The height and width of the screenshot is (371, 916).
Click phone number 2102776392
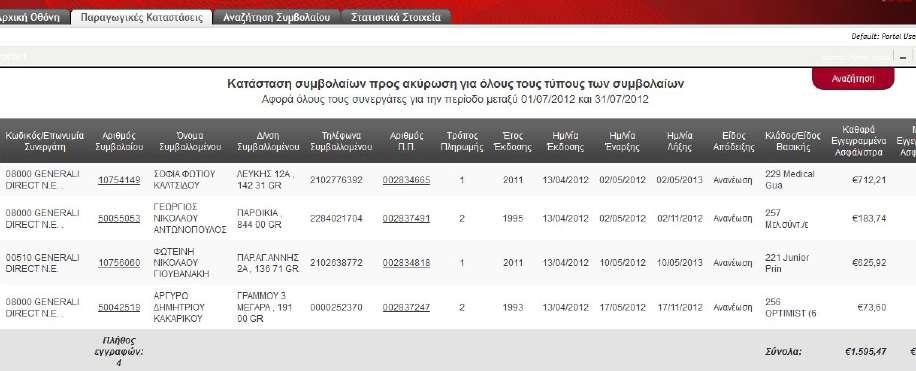pyautogui.click(x=336, y=180)
